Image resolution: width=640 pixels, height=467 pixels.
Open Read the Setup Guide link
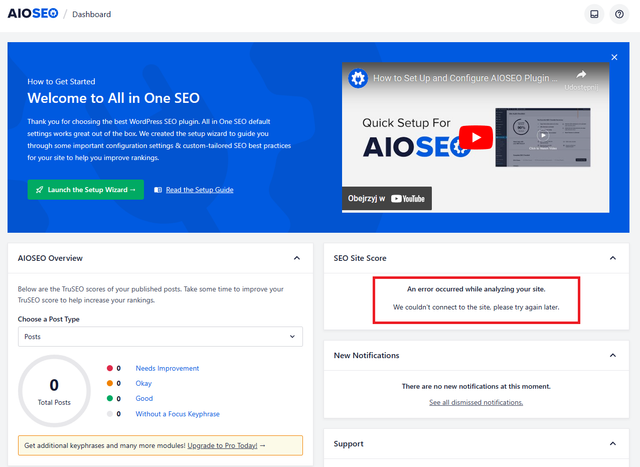200,190
